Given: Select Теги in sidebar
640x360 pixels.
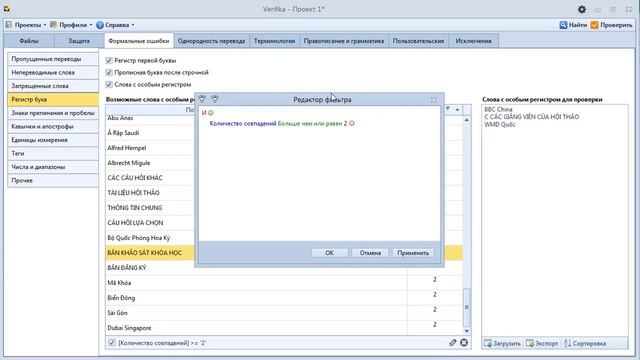Looking at the screenshot, I should [x=53, y=153].
